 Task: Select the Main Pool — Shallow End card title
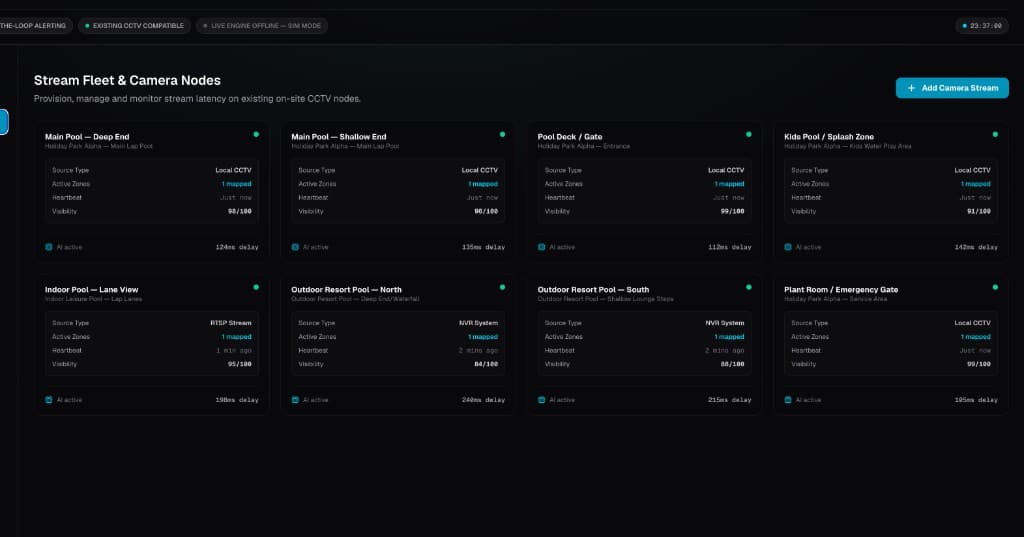pyautogui.click(x=339, y=137)
